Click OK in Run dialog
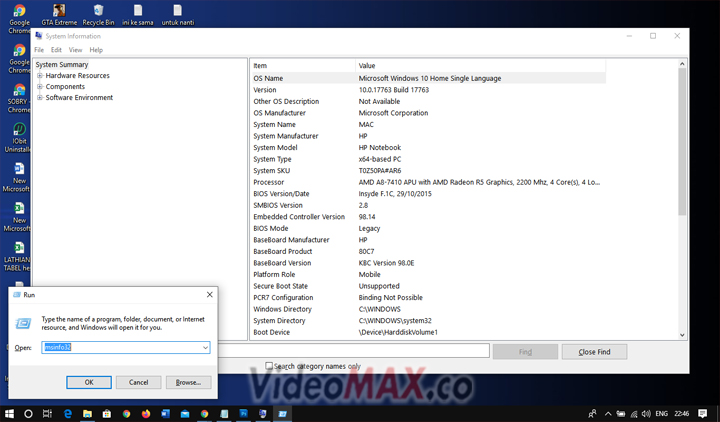The width and height of the screenshot is (720, 422). (89, 382)
